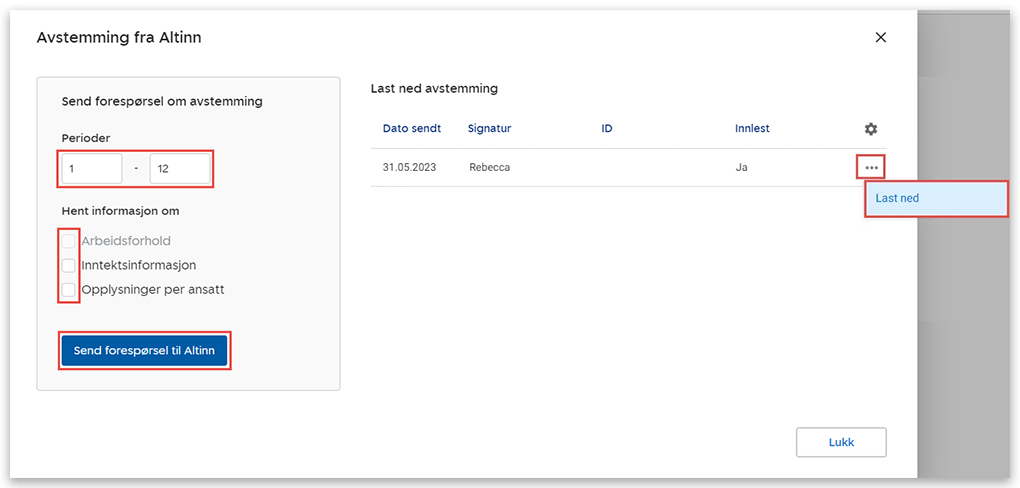
Task: Sort by the Innlest column header
Action: coord(752,129)
